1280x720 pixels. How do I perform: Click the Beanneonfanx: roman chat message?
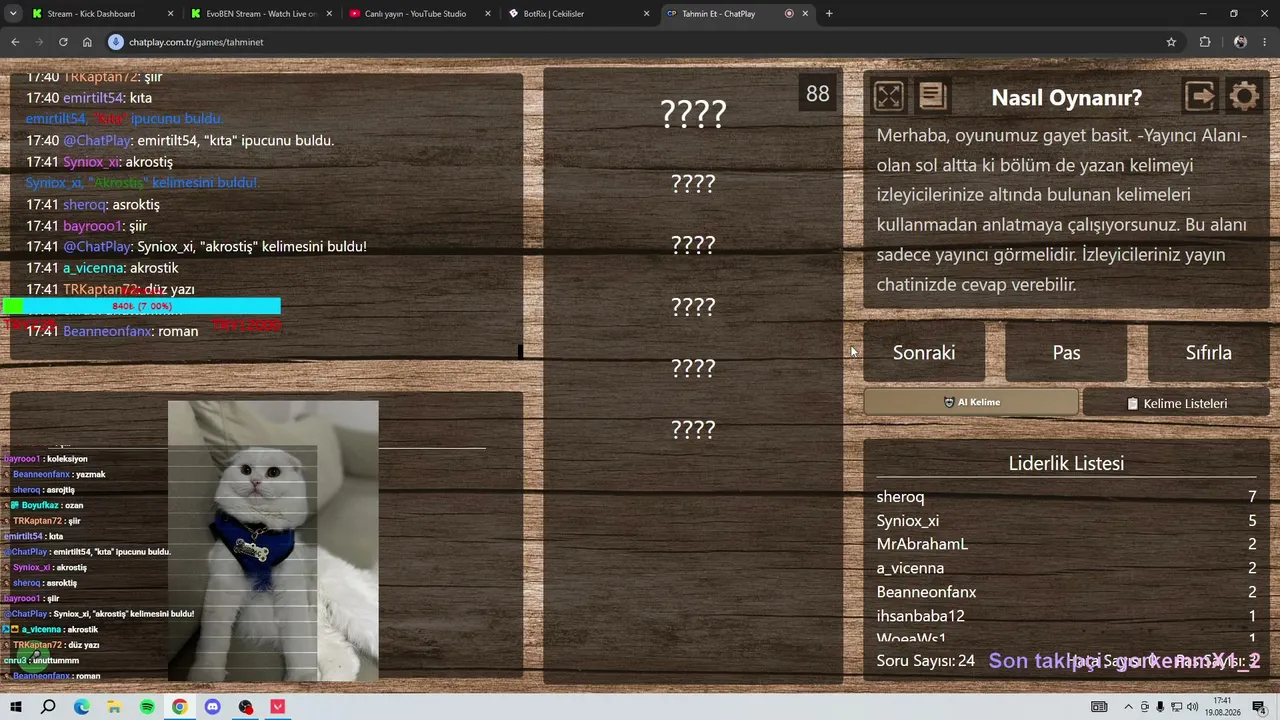[112, 331]
